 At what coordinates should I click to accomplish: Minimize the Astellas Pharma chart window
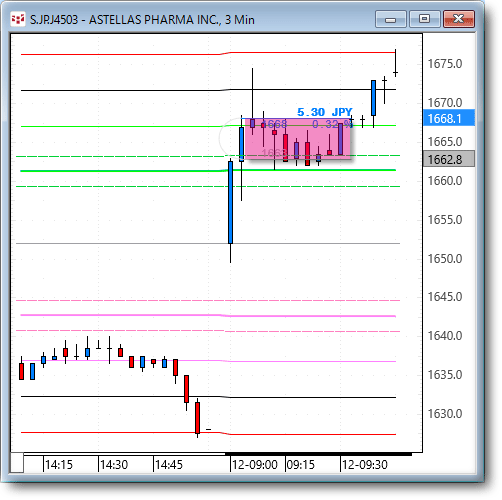click(x=390, y=19)
